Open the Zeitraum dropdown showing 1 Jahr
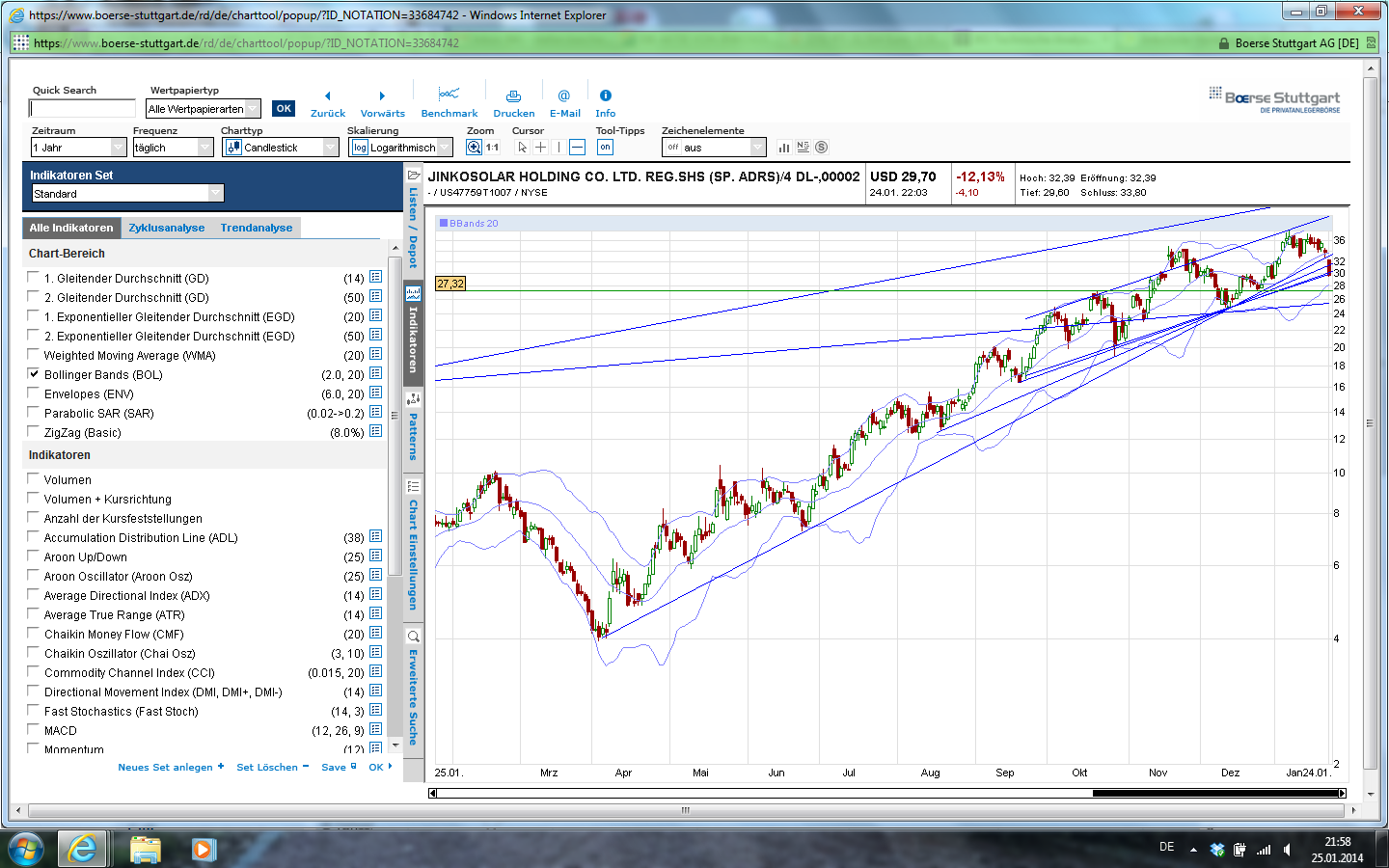The height and width of the screenshot is (868, 1389). tap(78, 148)
